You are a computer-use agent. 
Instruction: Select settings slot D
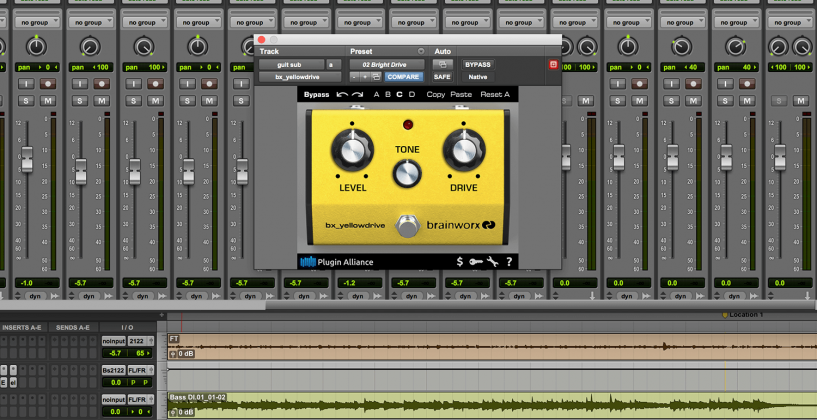[x=412, y=94]
